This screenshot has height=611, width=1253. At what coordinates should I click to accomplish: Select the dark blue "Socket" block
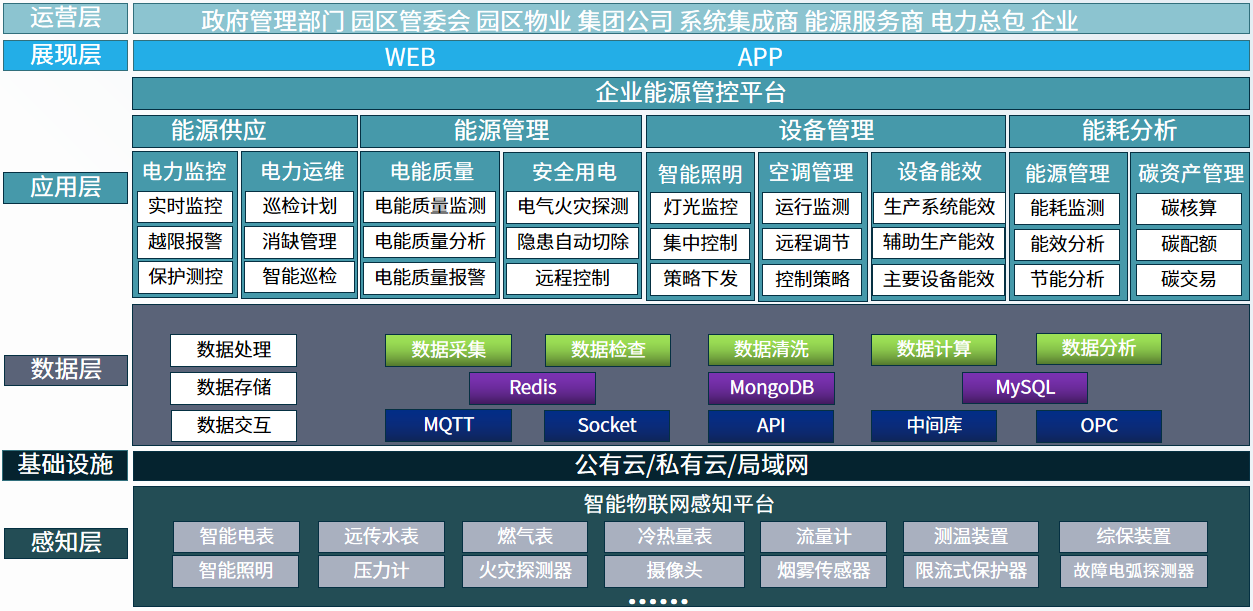(x=607, y=425)
